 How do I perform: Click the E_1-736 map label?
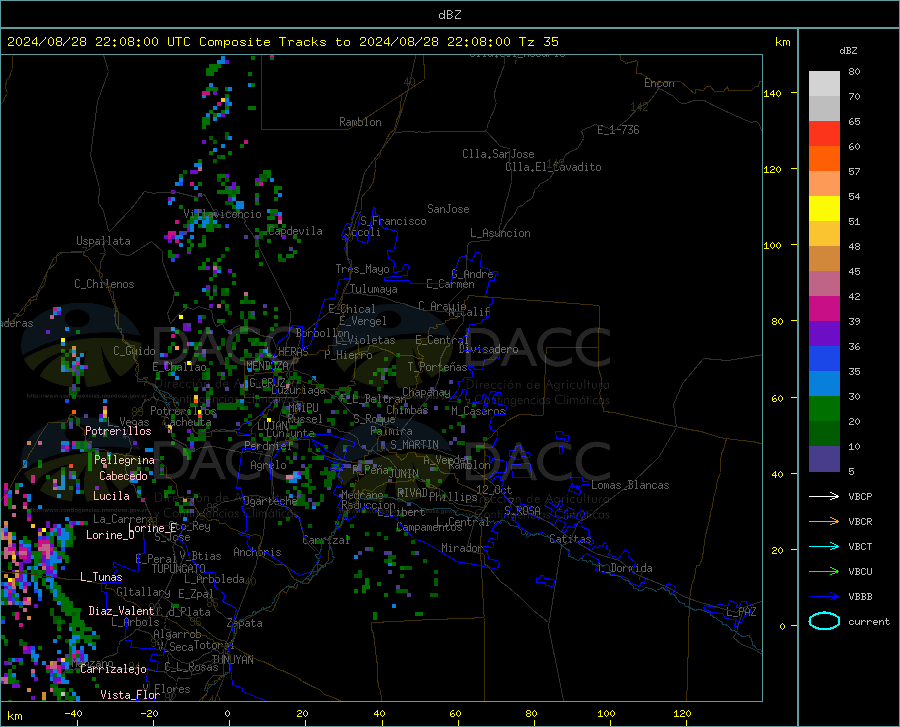[x=618, y=130]
